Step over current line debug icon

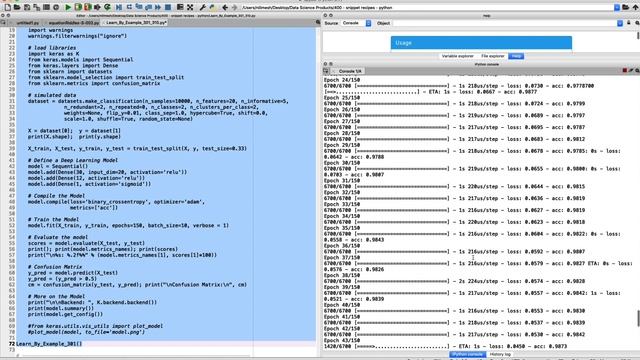(129, 7)
